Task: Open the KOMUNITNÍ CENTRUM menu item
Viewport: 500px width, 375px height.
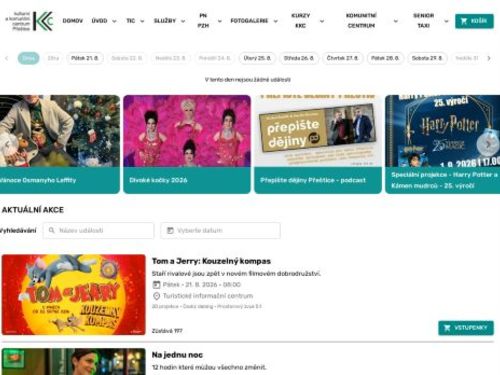Action: (361, 21)
